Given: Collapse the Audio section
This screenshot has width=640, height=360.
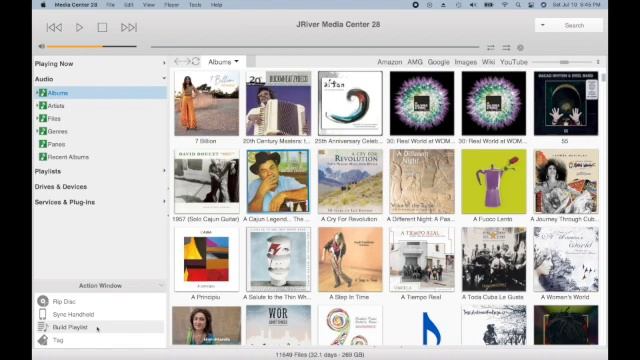Looking at the screenshot, I should (164, 78).
